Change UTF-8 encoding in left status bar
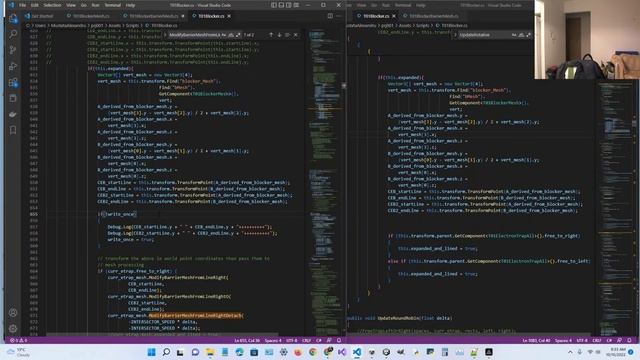This screenshot has height=360, width=640. [x=291, y=340]
